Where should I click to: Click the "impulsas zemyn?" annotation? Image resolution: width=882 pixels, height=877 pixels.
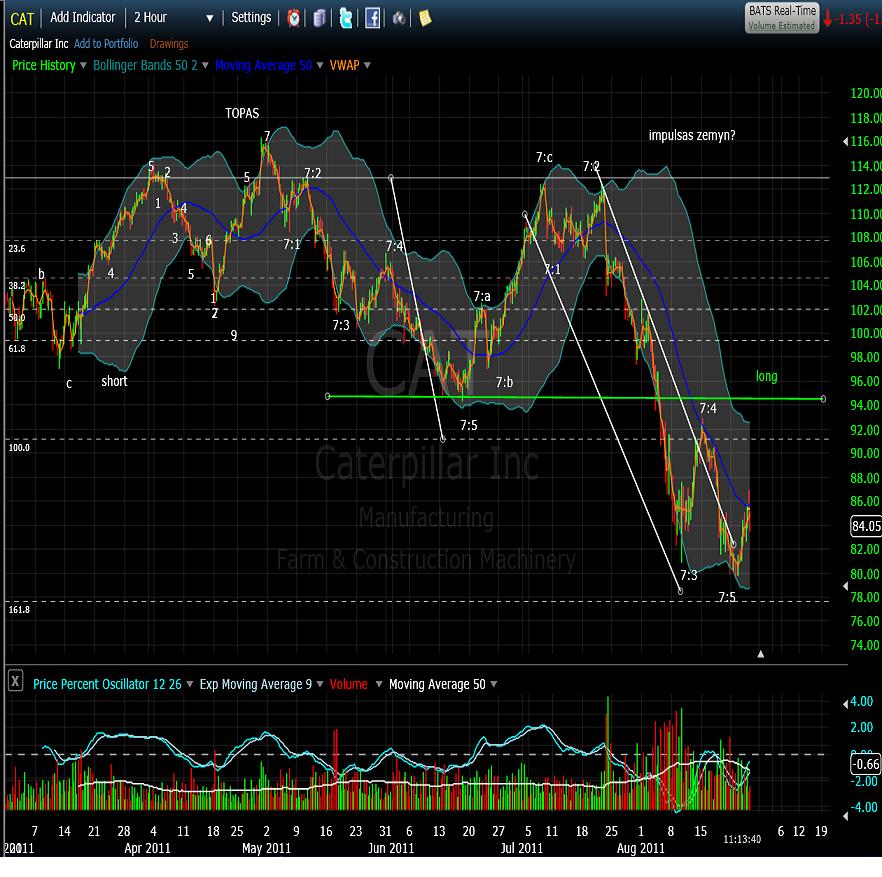[692, 136]
